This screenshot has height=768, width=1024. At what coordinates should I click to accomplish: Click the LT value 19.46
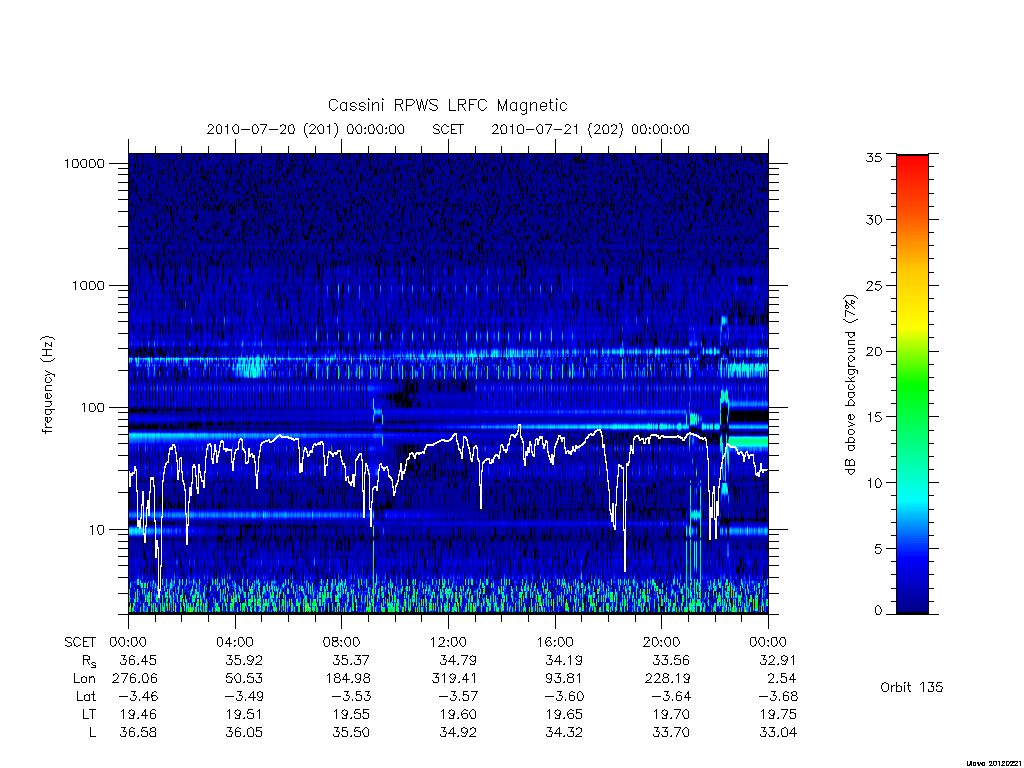[x=138, y=714]
